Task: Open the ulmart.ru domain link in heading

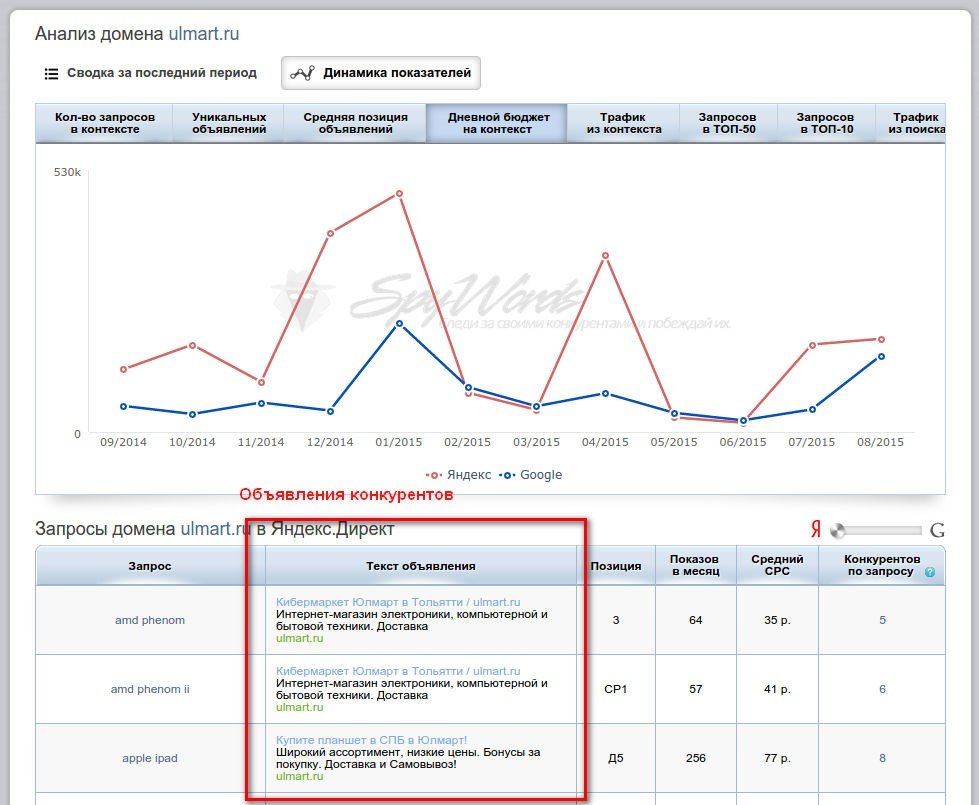Action: point(203,34)
